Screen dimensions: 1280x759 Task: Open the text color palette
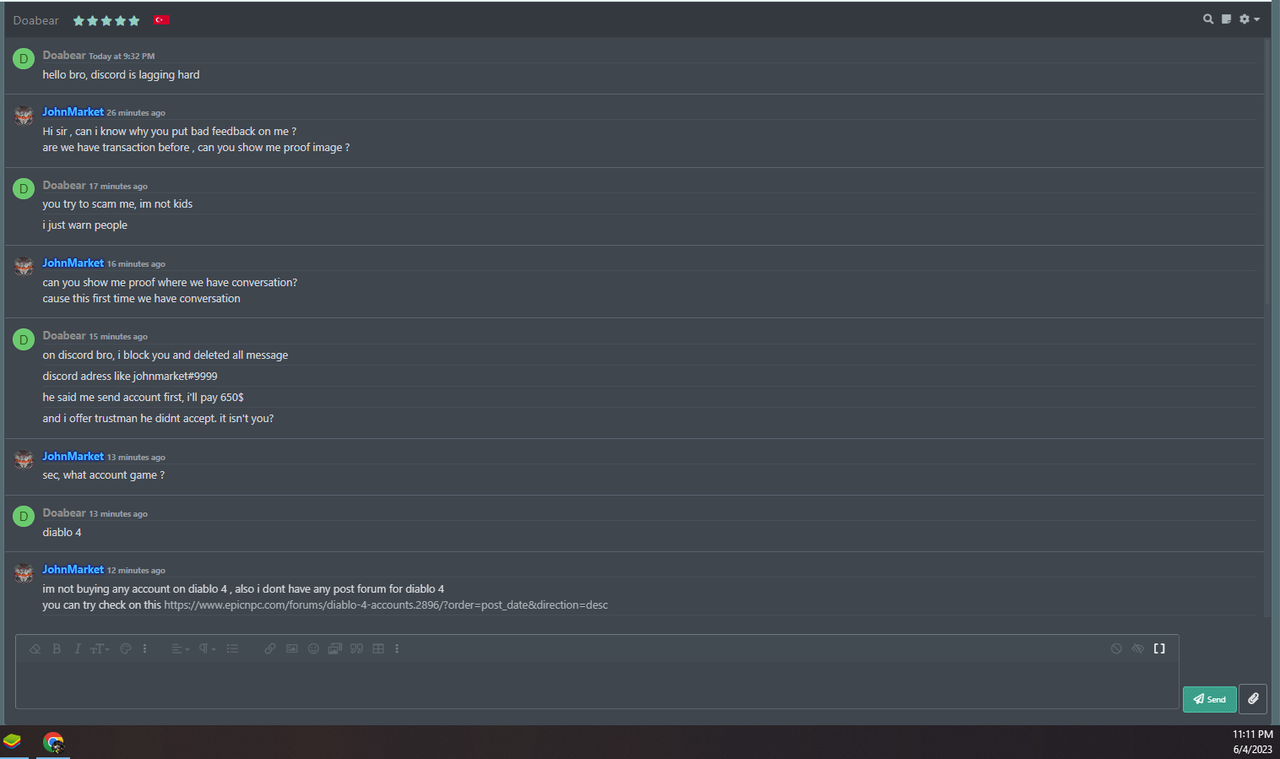126,649
